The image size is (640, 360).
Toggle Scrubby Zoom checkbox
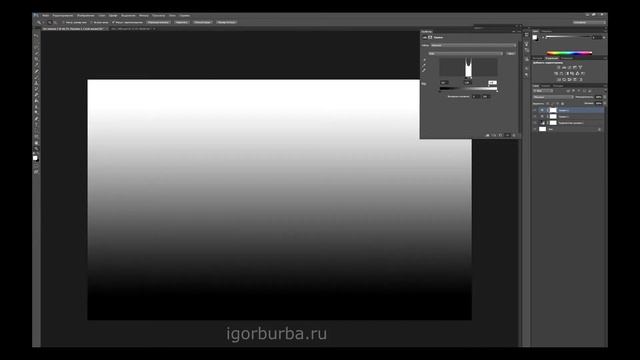[113, 22]
